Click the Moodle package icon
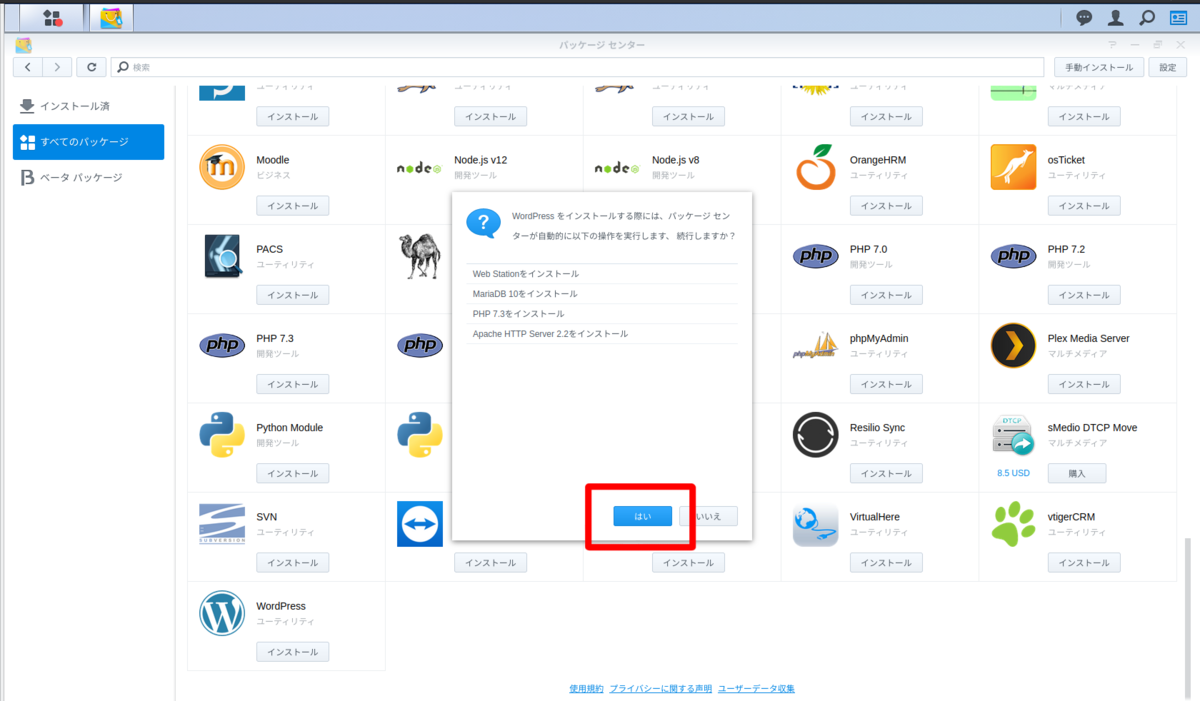1200x701 pixels. [x=222, y=167]
